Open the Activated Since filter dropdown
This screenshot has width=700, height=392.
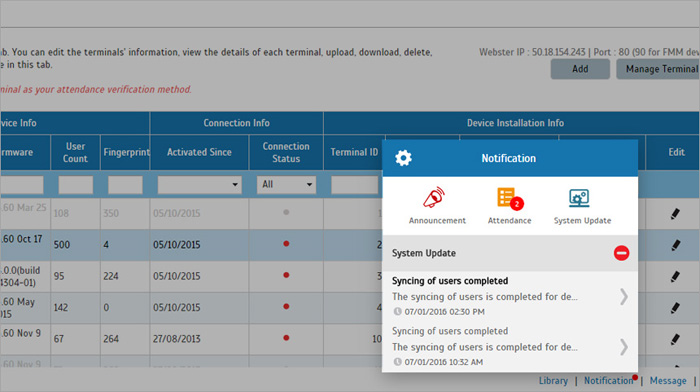(200, 184)
